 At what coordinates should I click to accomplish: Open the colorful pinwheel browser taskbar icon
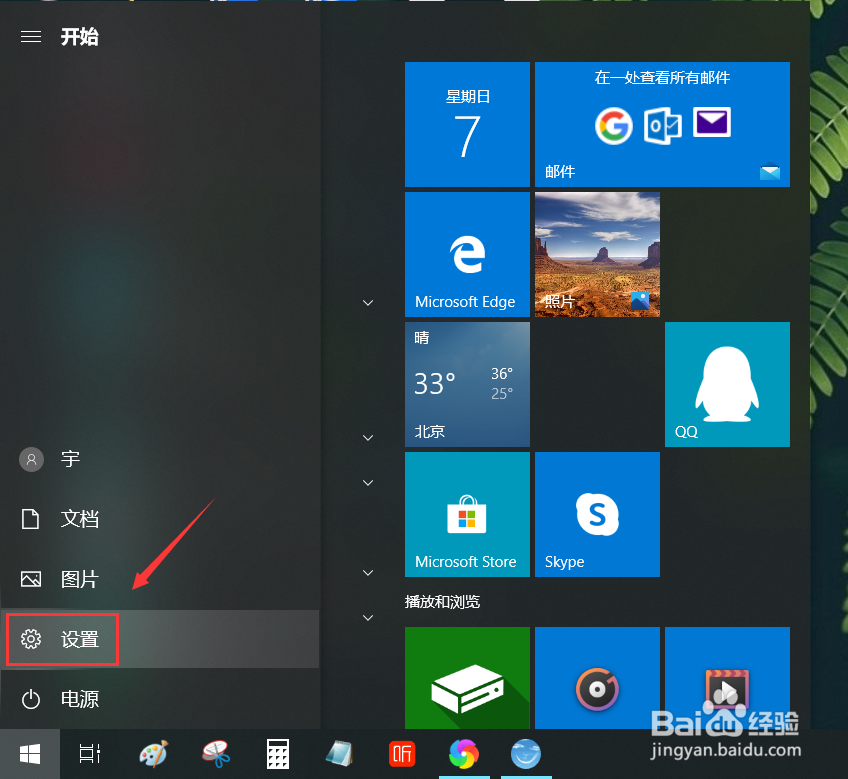(464, 754)
